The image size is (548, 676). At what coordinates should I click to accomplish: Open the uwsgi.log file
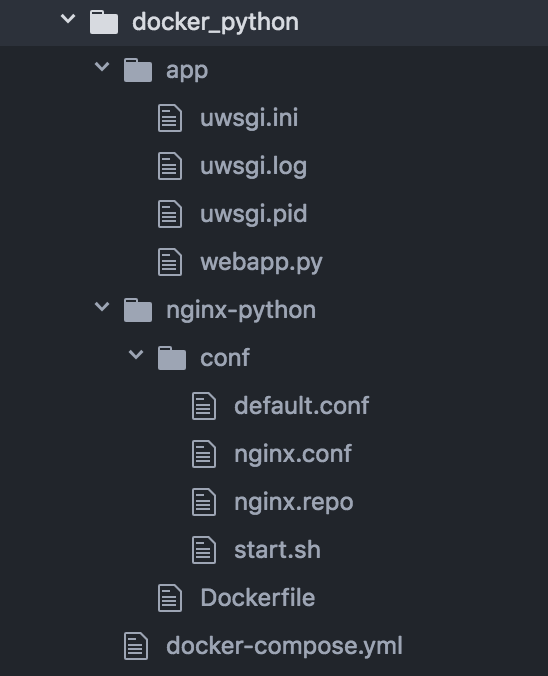[x=254, y=167]
